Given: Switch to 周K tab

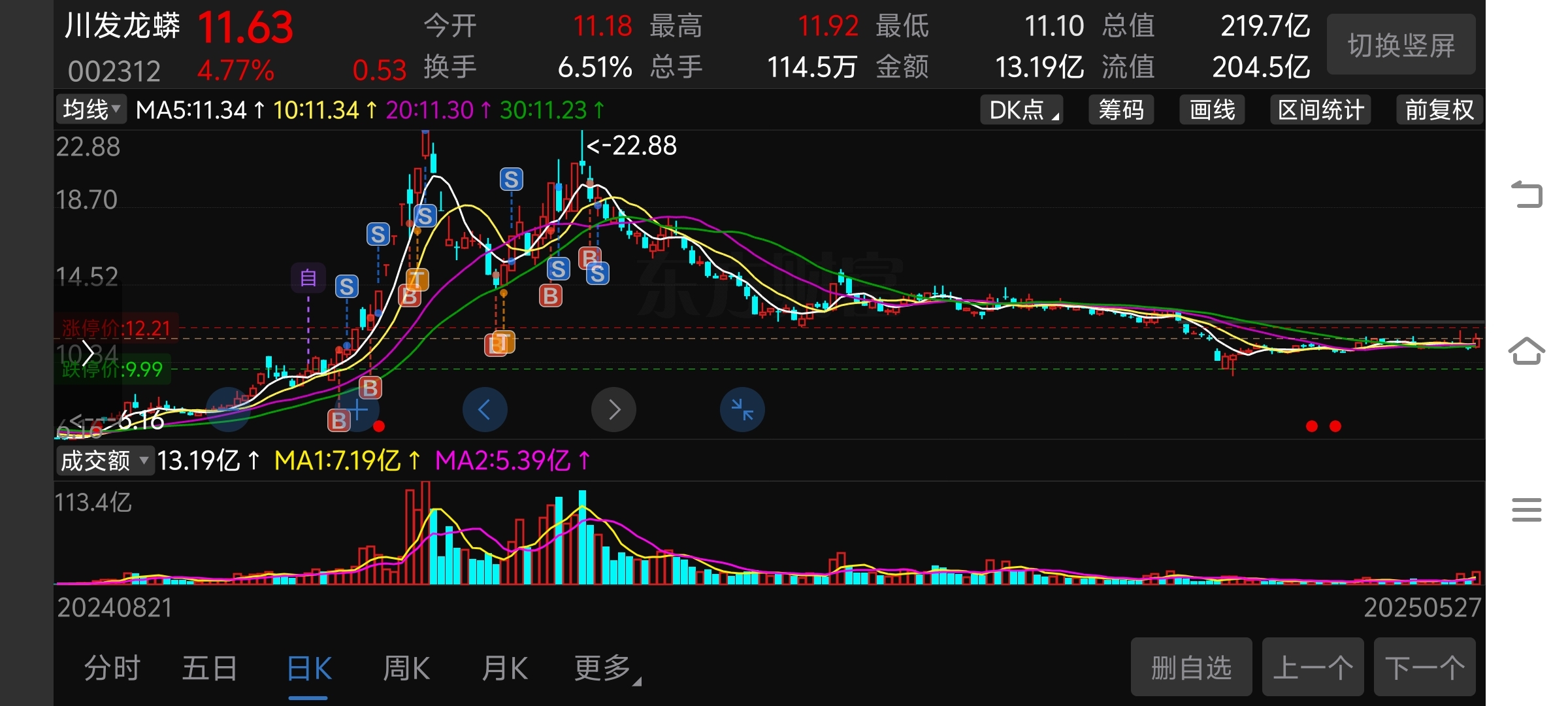Looking at the screenshot, I should click(x=406, y=668).
